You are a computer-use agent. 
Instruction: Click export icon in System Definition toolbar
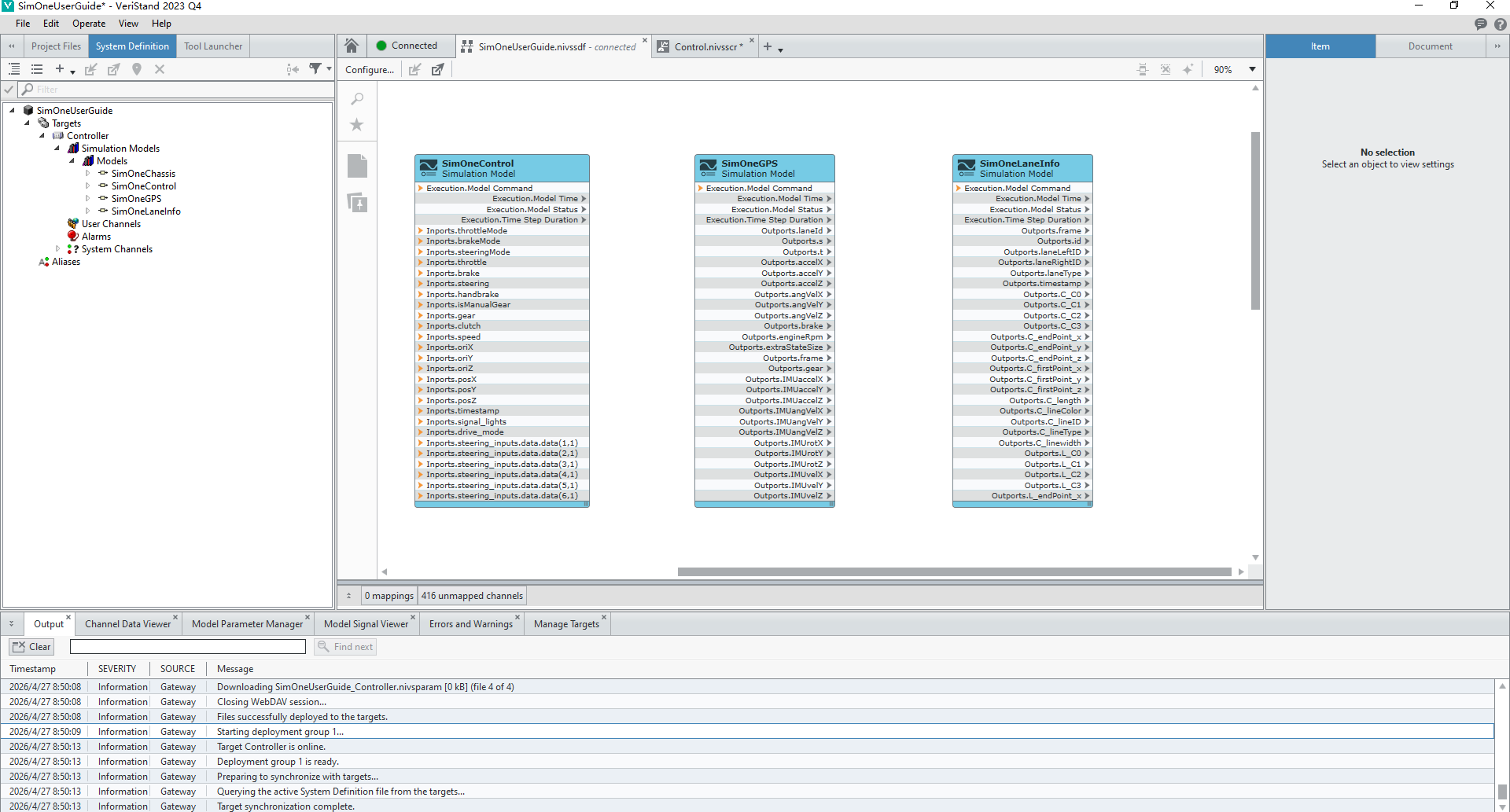[114, 69]
